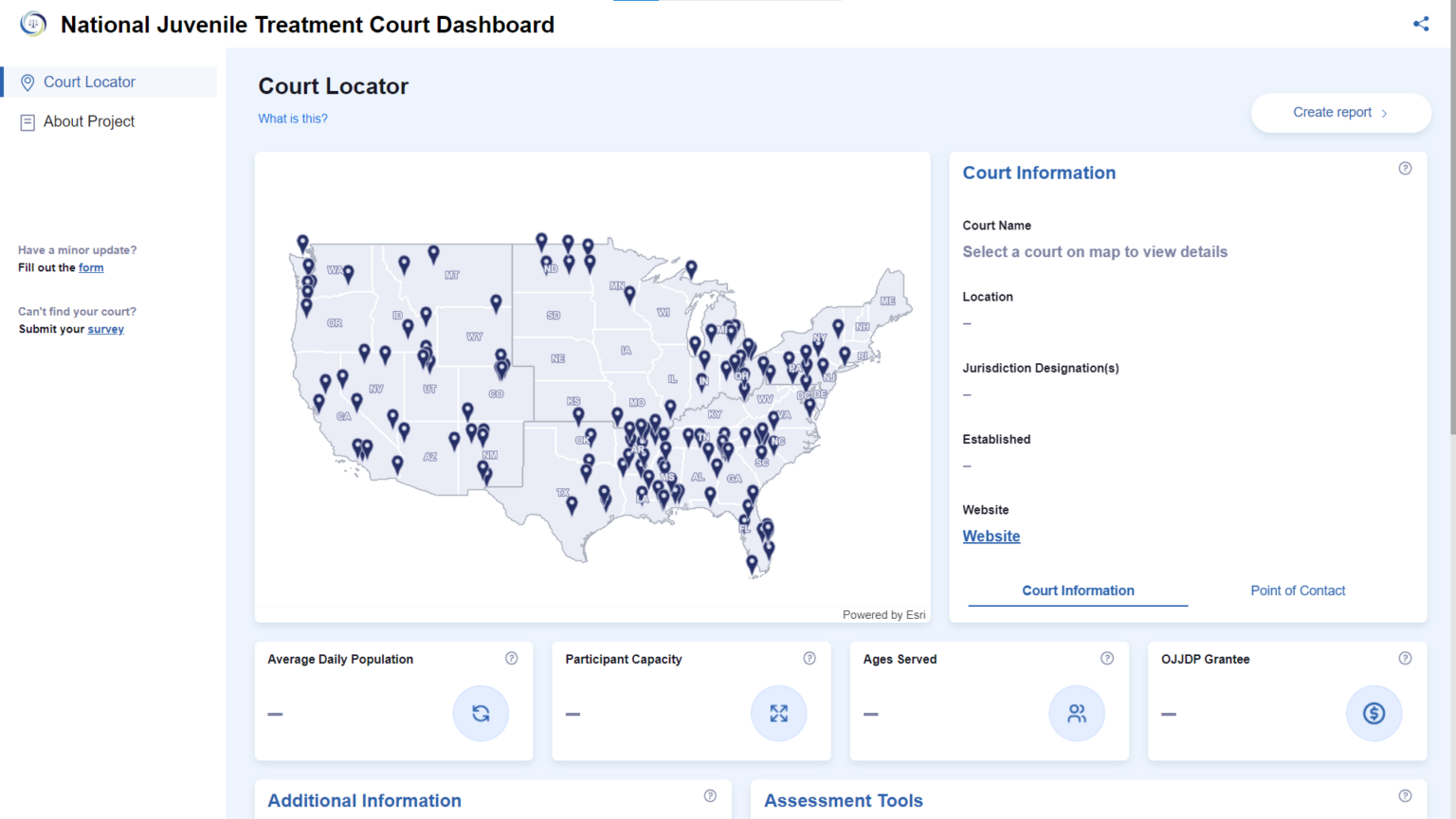Click the Create report button

pyautogui.click(x=1339, y=113)
